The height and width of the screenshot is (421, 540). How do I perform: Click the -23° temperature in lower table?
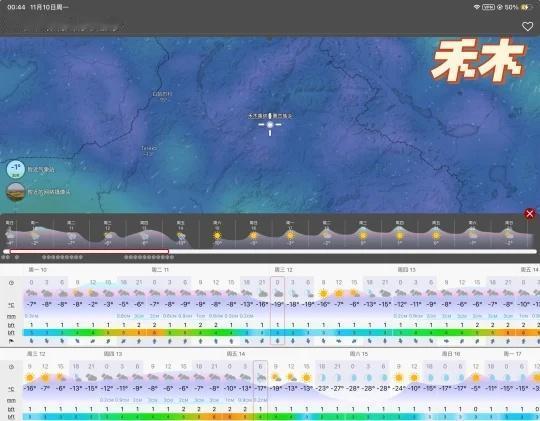[322, 389]
